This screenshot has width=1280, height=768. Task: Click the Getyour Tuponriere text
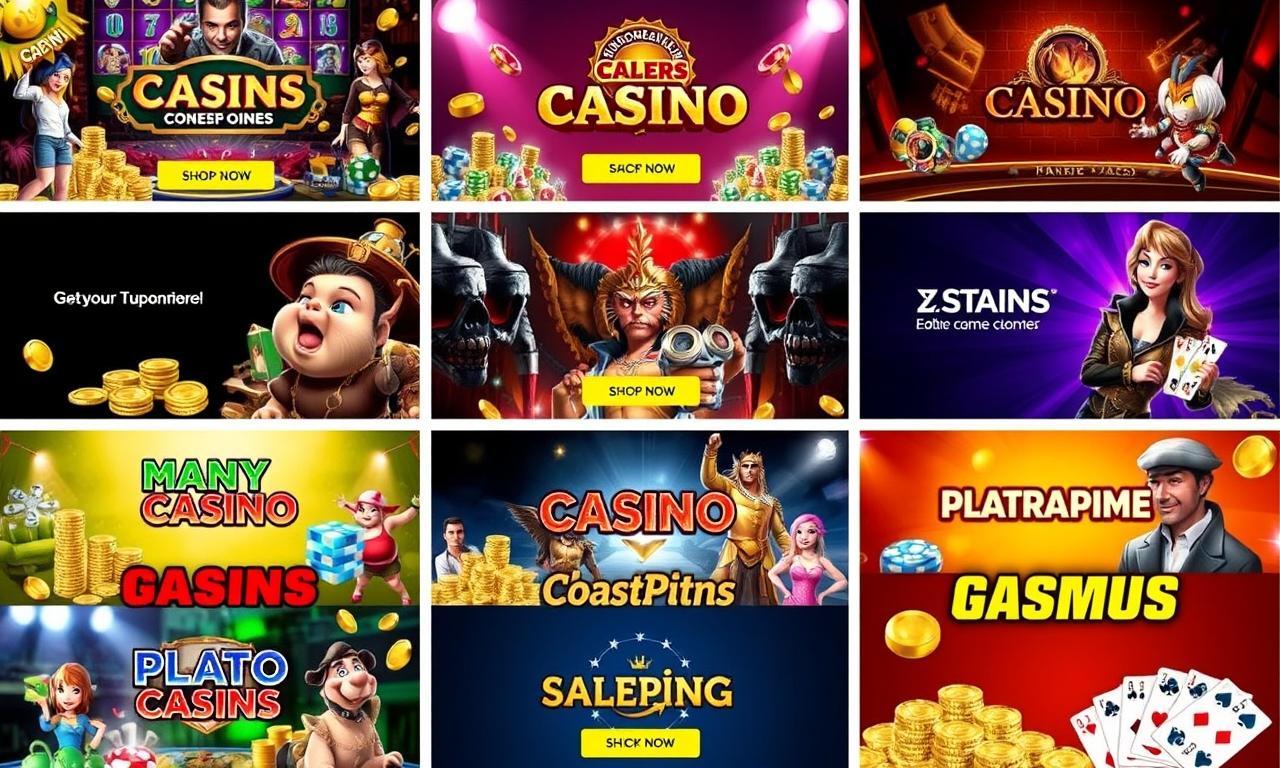pyautogui.click(x=128, y=298)
